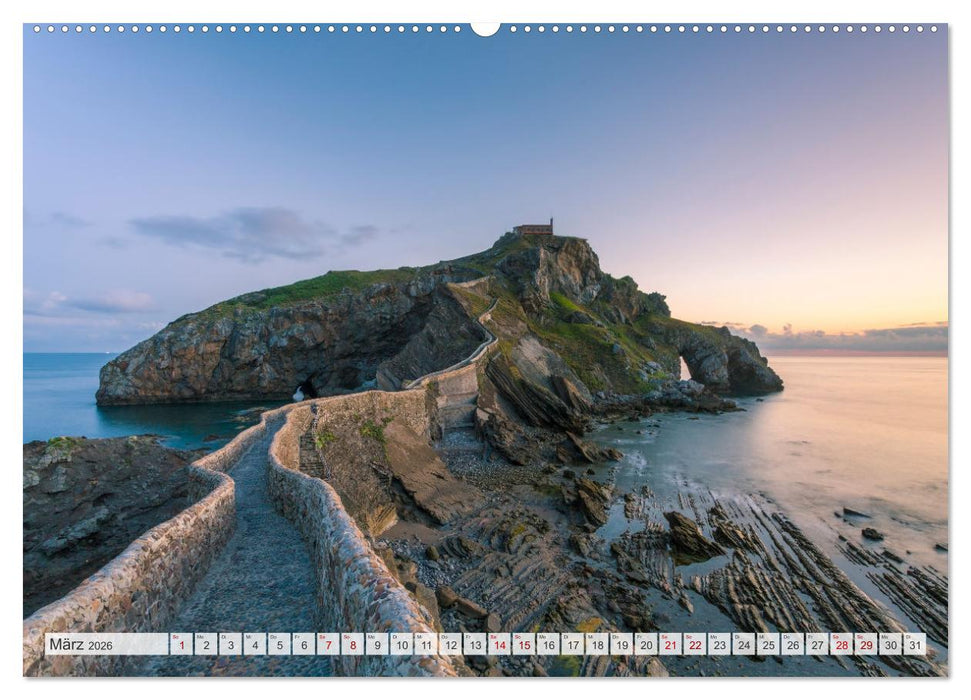
Task: Click red date 15 cell
Action: coord(523,645)
